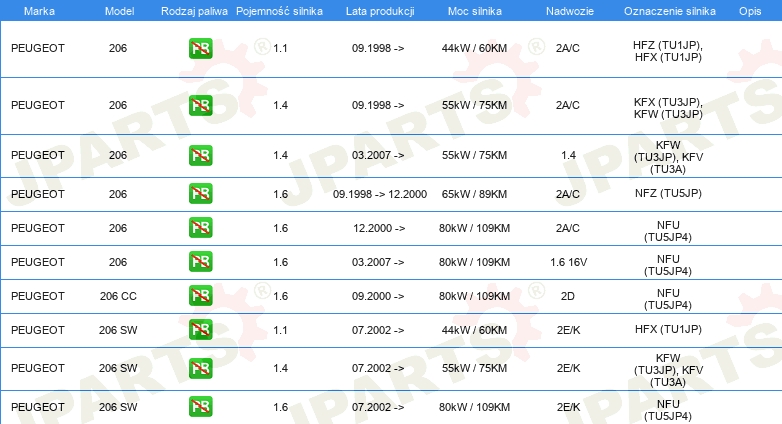
Task: Click the petrol icon in the KFX (TU3JP) row
Action: coord(200,105)
